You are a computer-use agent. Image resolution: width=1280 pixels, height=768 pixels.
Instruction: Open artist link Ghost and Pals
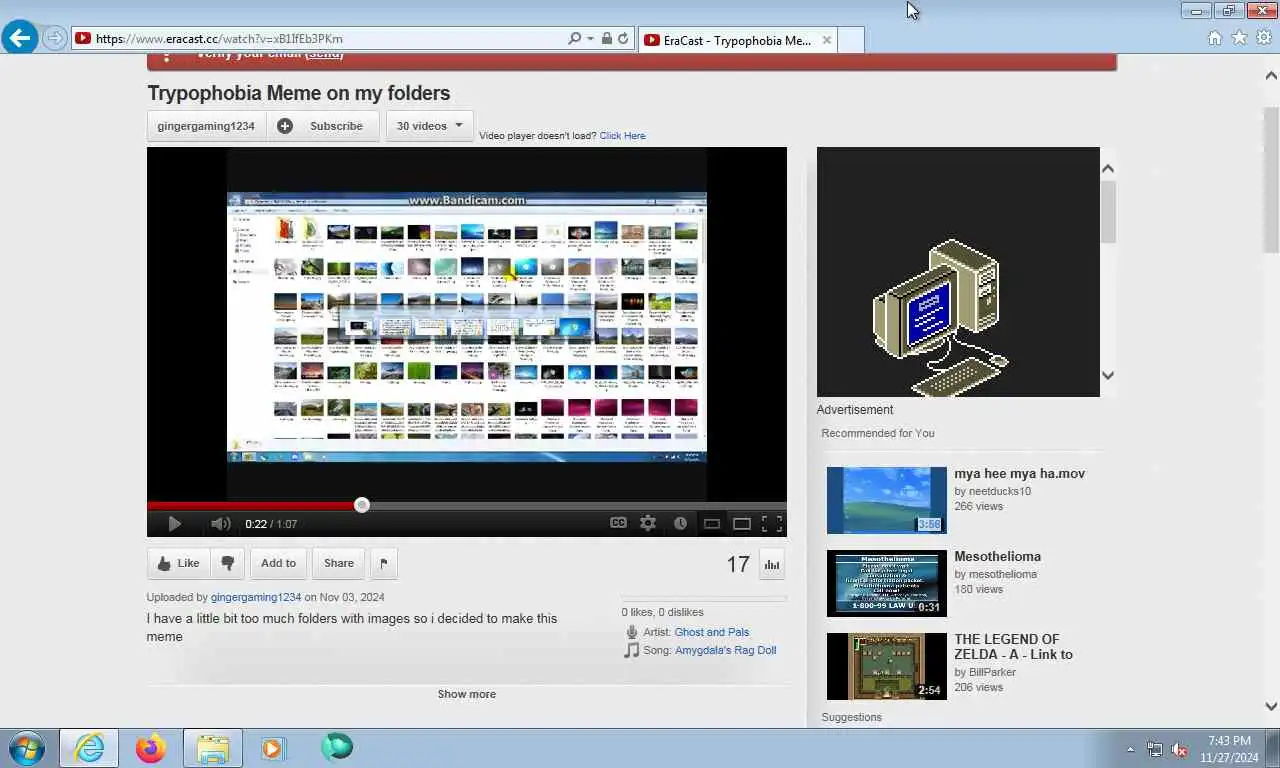[x=712, y=632]
